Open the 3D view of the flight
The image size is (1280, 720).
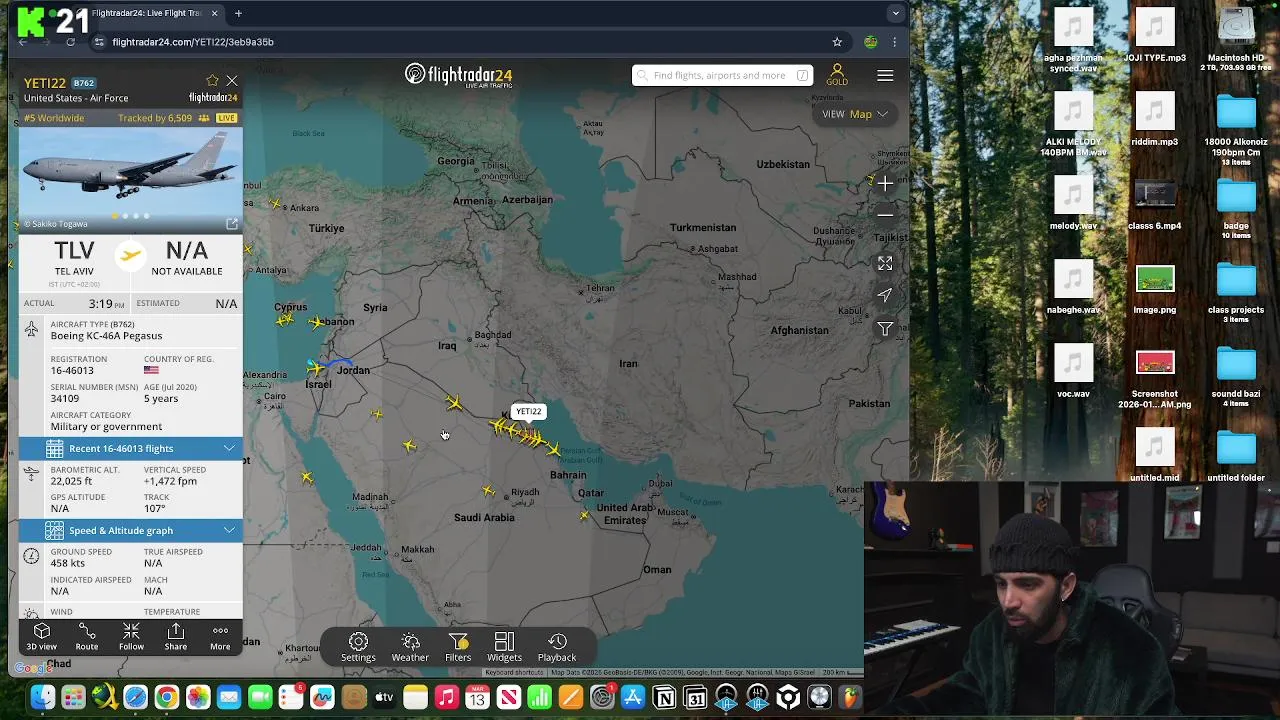42,637
